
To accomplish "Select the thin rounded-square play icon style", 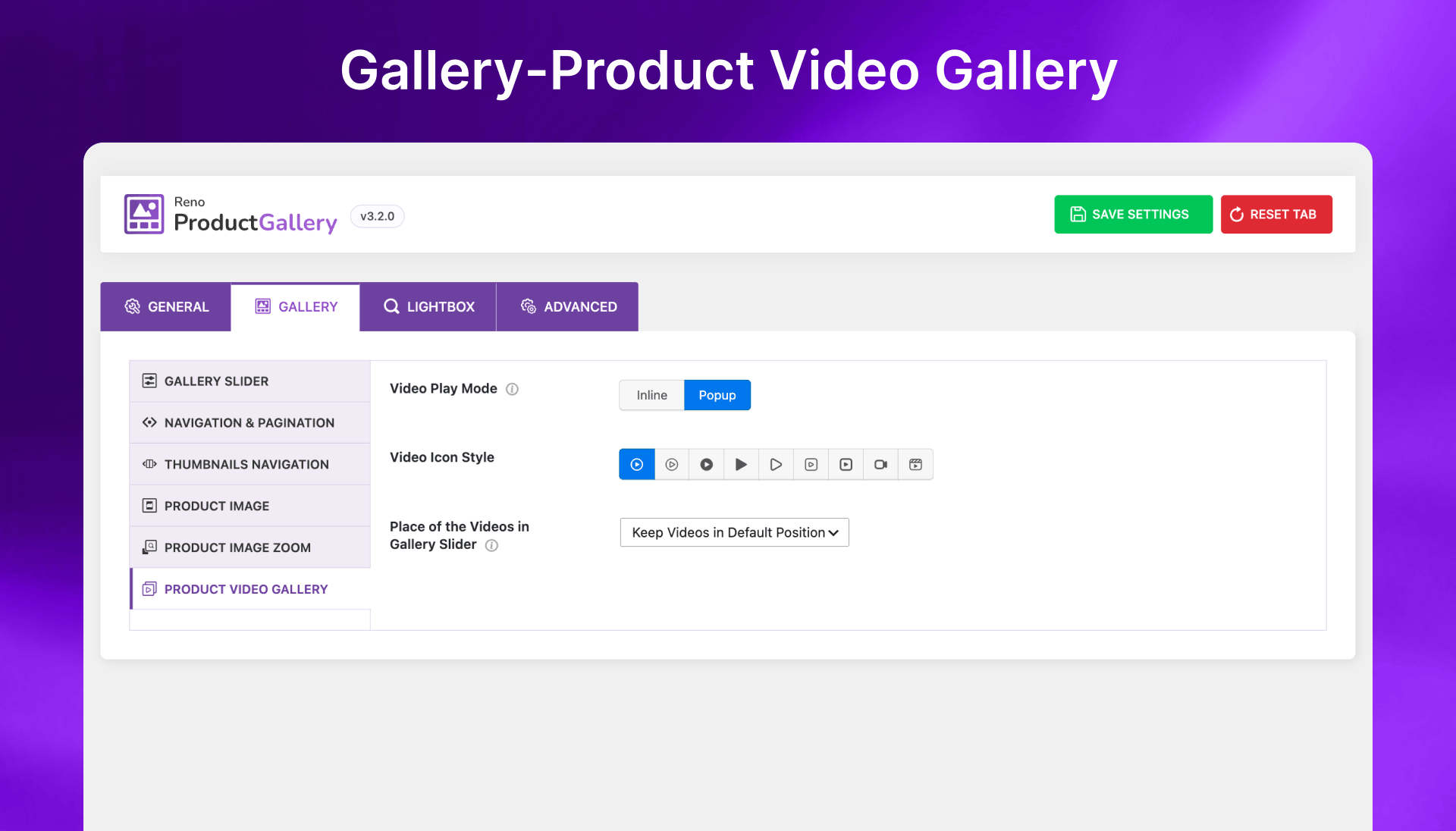I will tap(811, 464).
